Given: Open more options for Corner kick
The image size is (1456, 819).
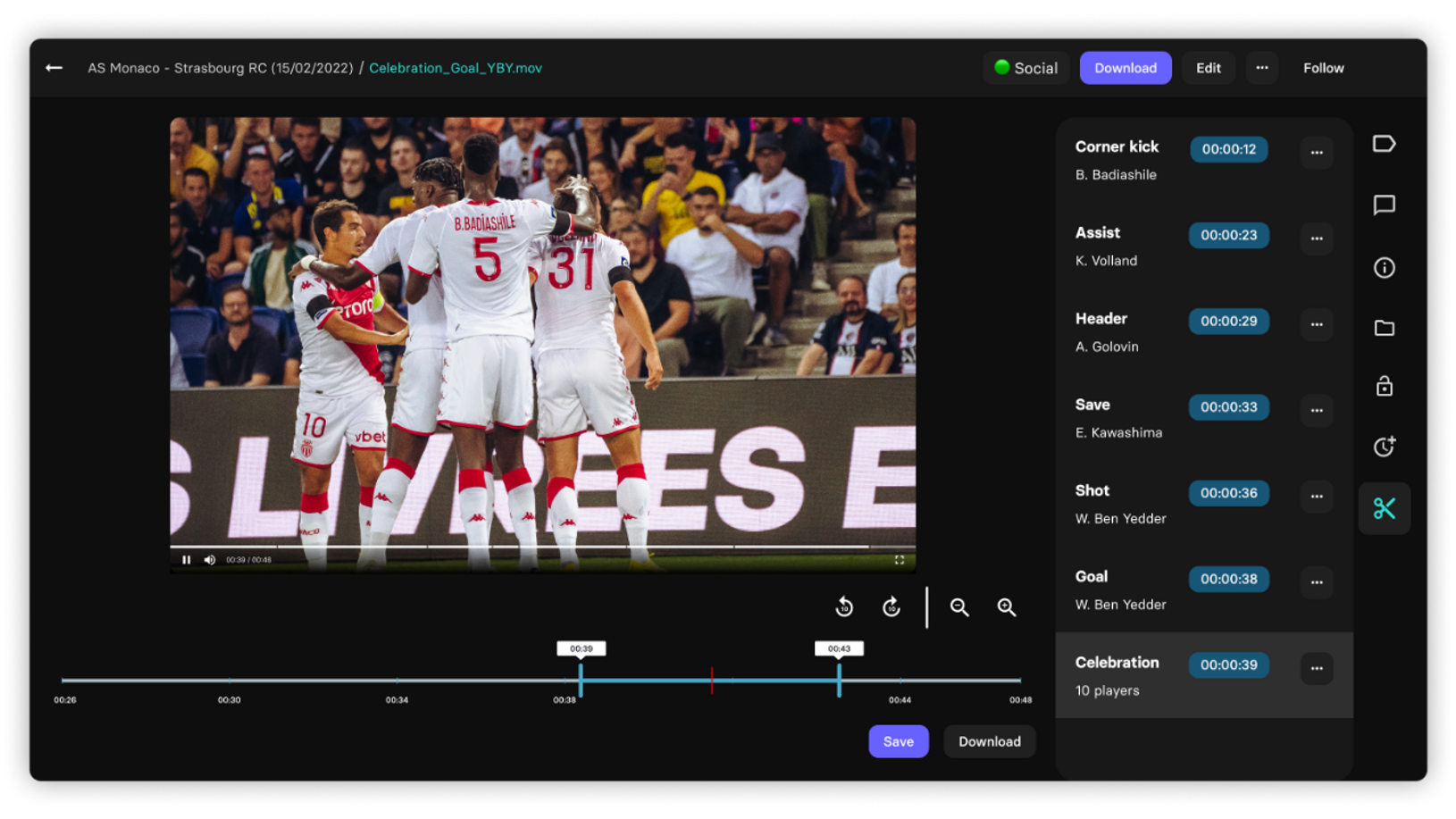Looking at the screenshot, I should point(1317,152).
